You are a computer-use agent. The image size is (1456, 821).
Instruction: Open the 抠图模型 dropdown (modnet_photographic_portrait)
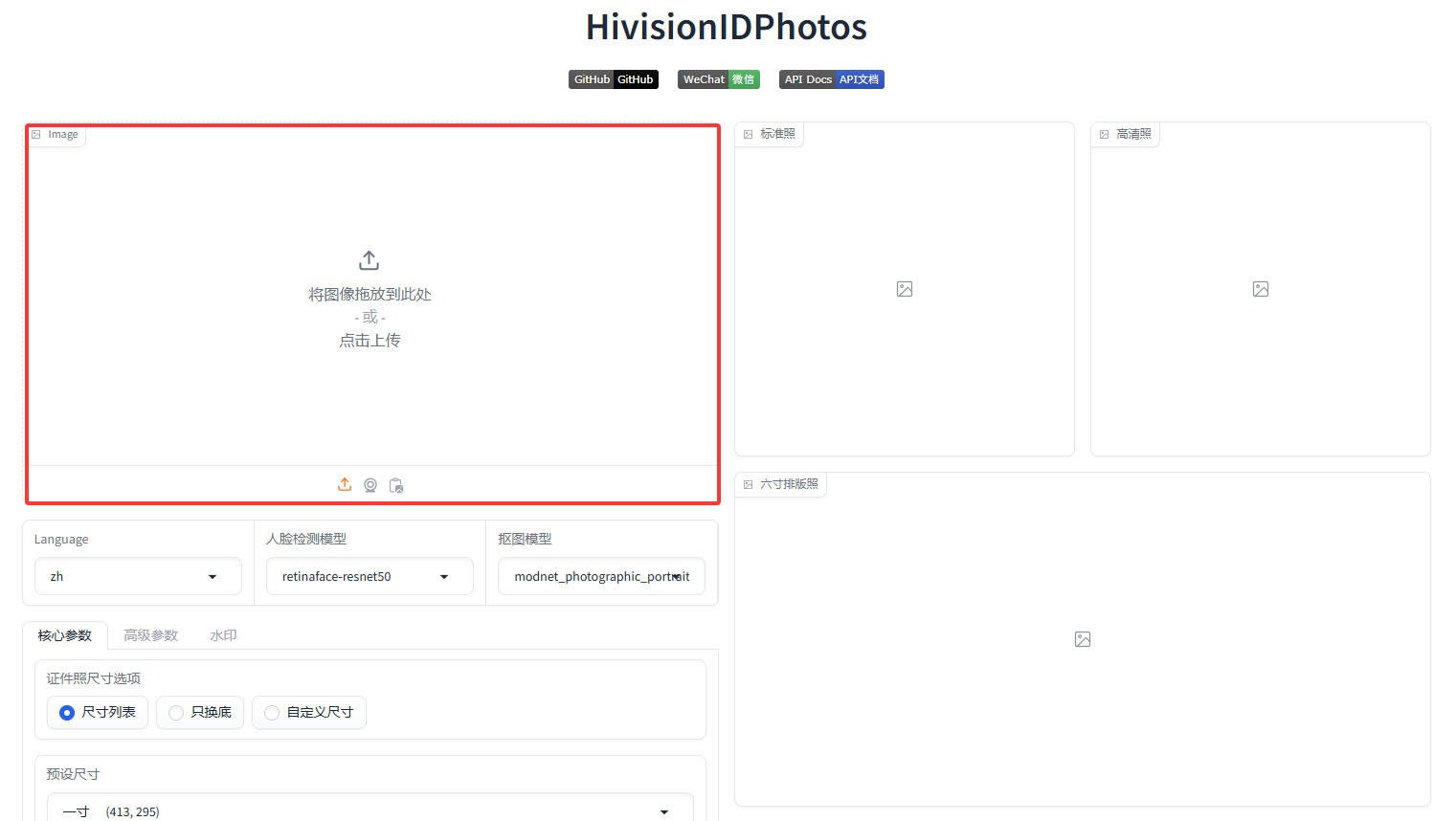[x=601, y=576]
